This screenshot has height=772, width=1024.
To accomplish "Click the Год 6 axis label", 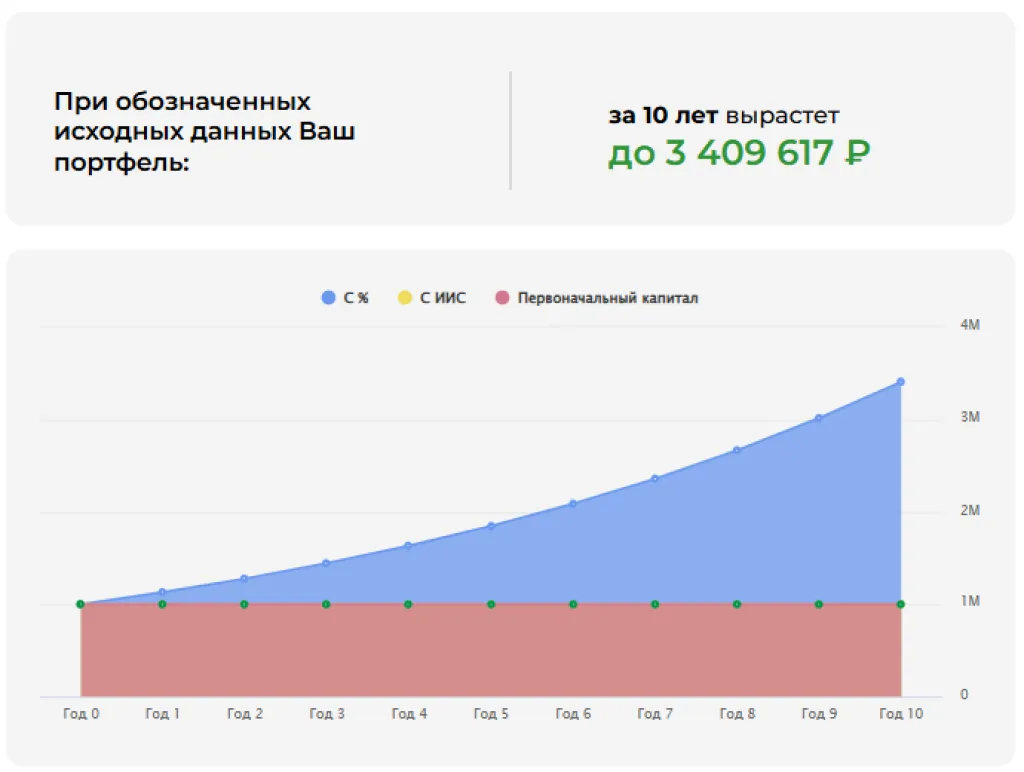I will (x=573, y=714).
